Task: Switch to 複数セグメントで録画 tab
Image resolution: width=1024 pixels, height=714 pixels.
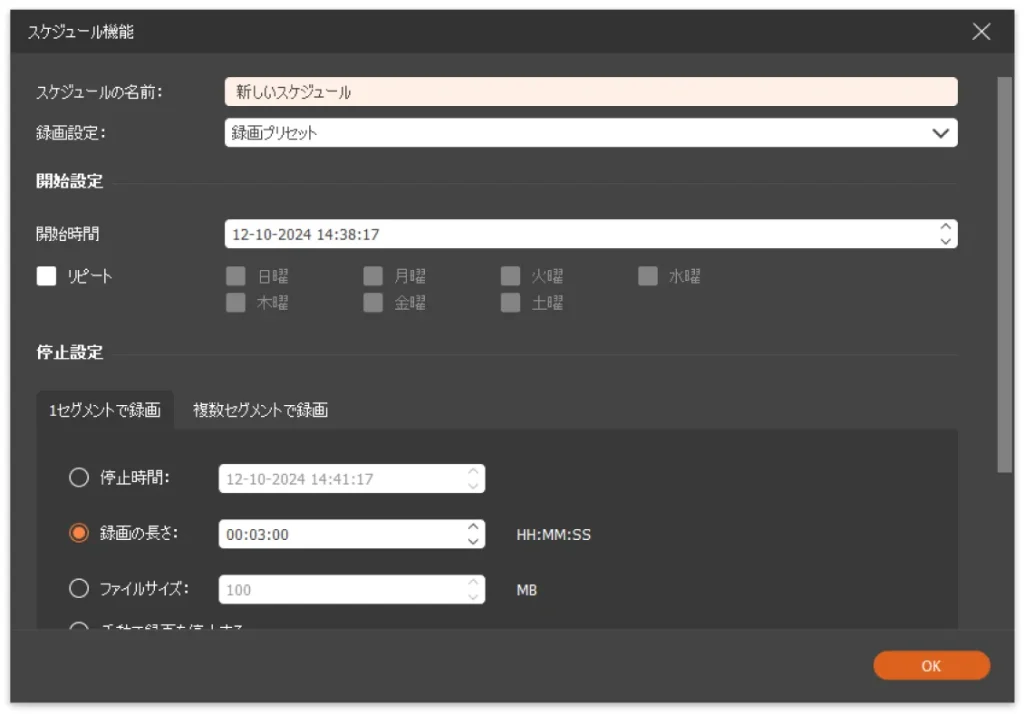Action: click(x=260, y=410)
